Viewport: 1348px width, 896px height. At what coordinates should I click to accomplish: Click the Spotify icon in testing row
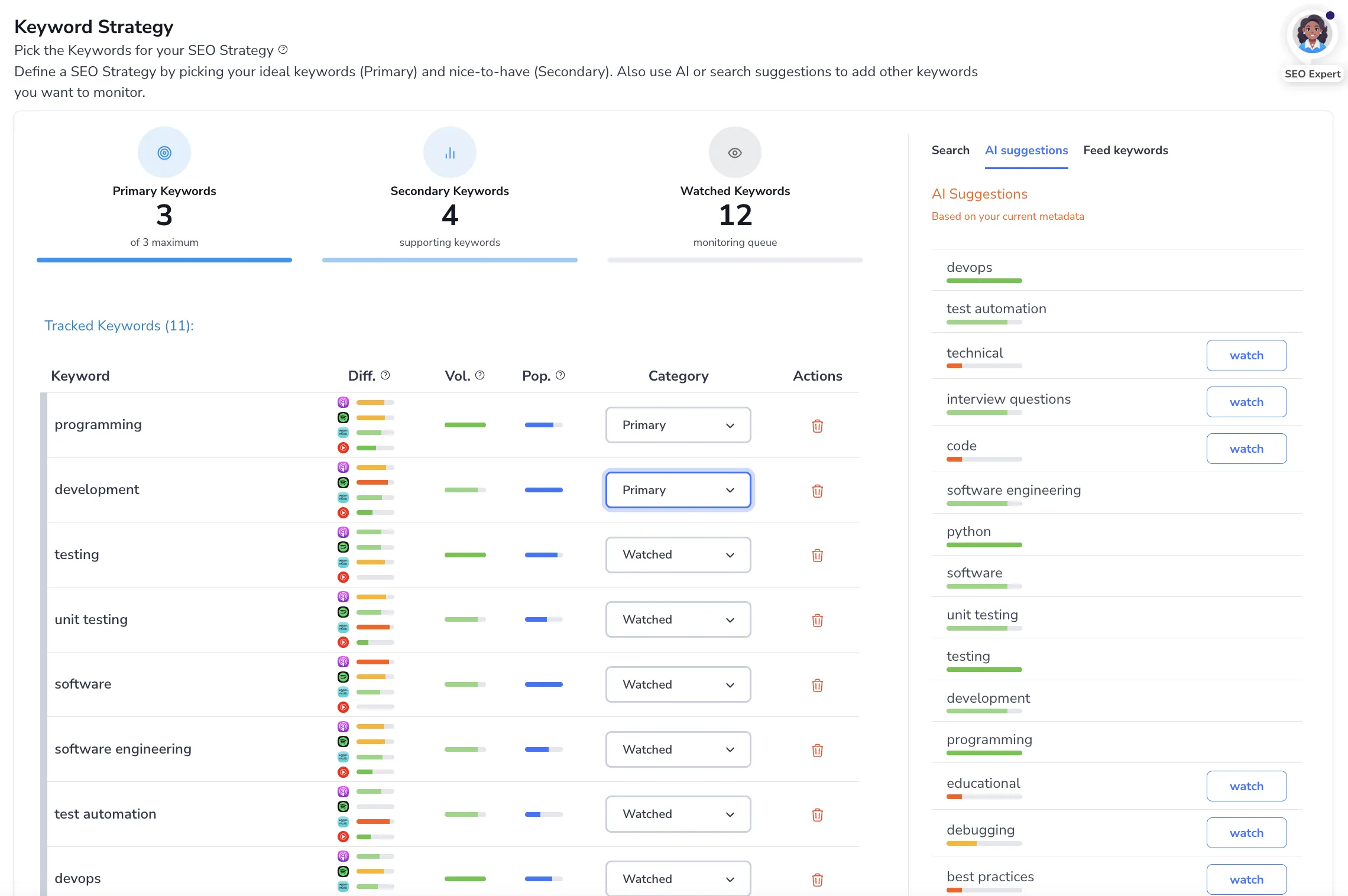click(343, 547)
